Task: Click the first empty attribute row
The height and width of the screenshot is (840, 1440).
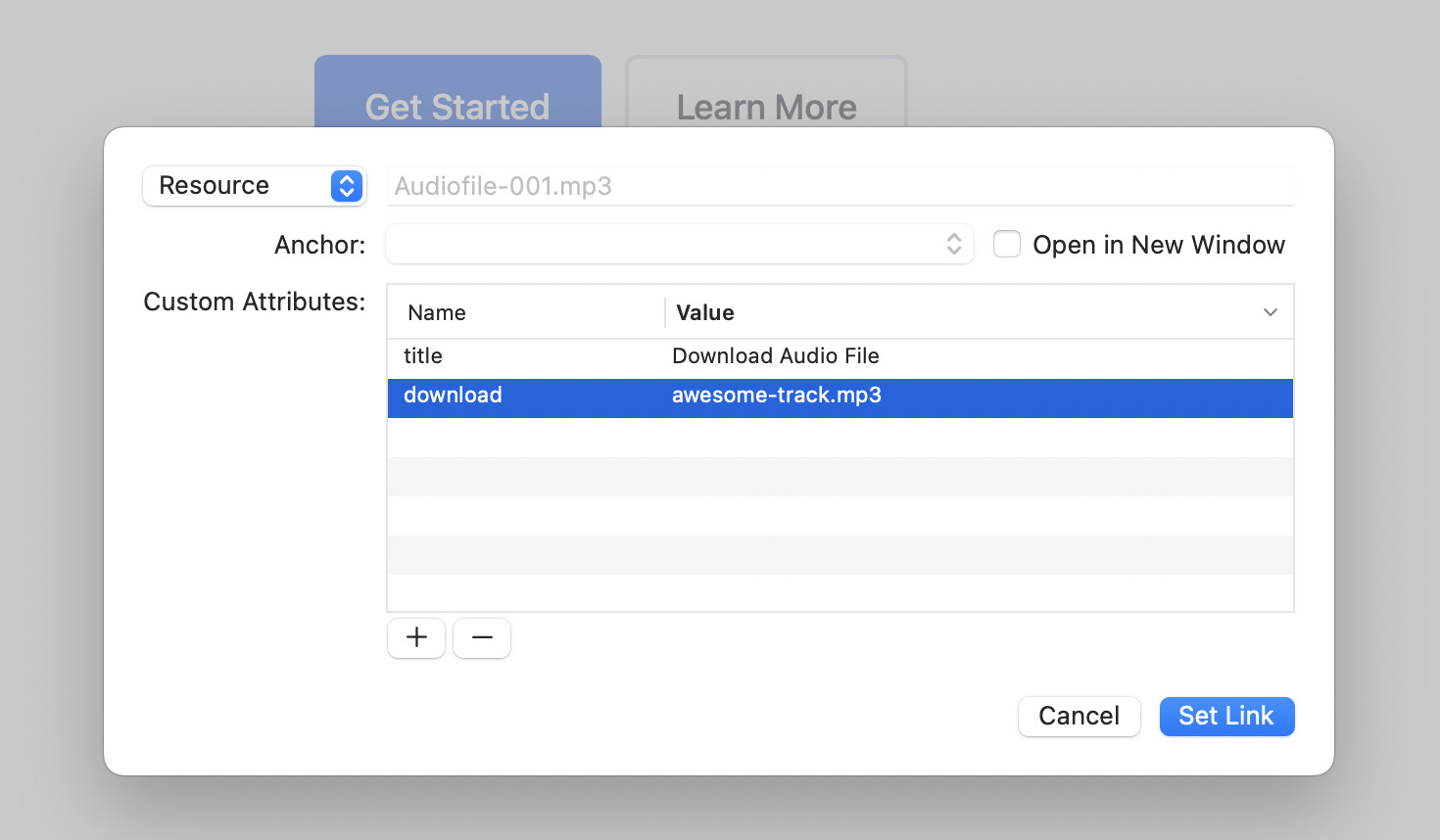Action: click(x=840, y=438)
